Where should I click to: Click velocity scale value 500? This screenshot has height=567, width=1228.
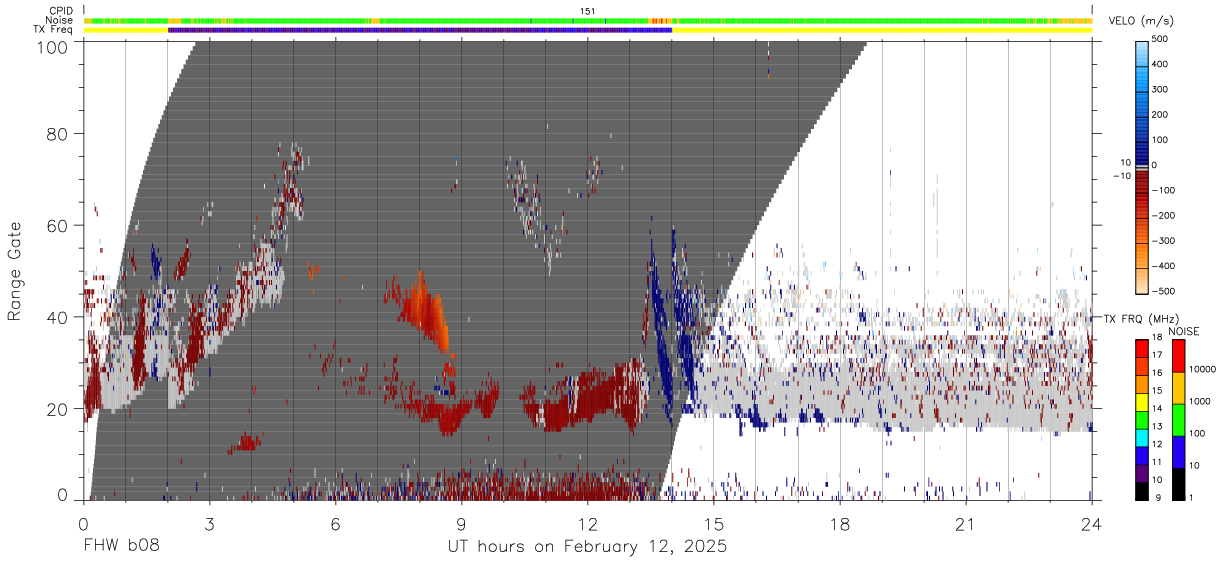pyautogui.click(x=1161, y=39)
